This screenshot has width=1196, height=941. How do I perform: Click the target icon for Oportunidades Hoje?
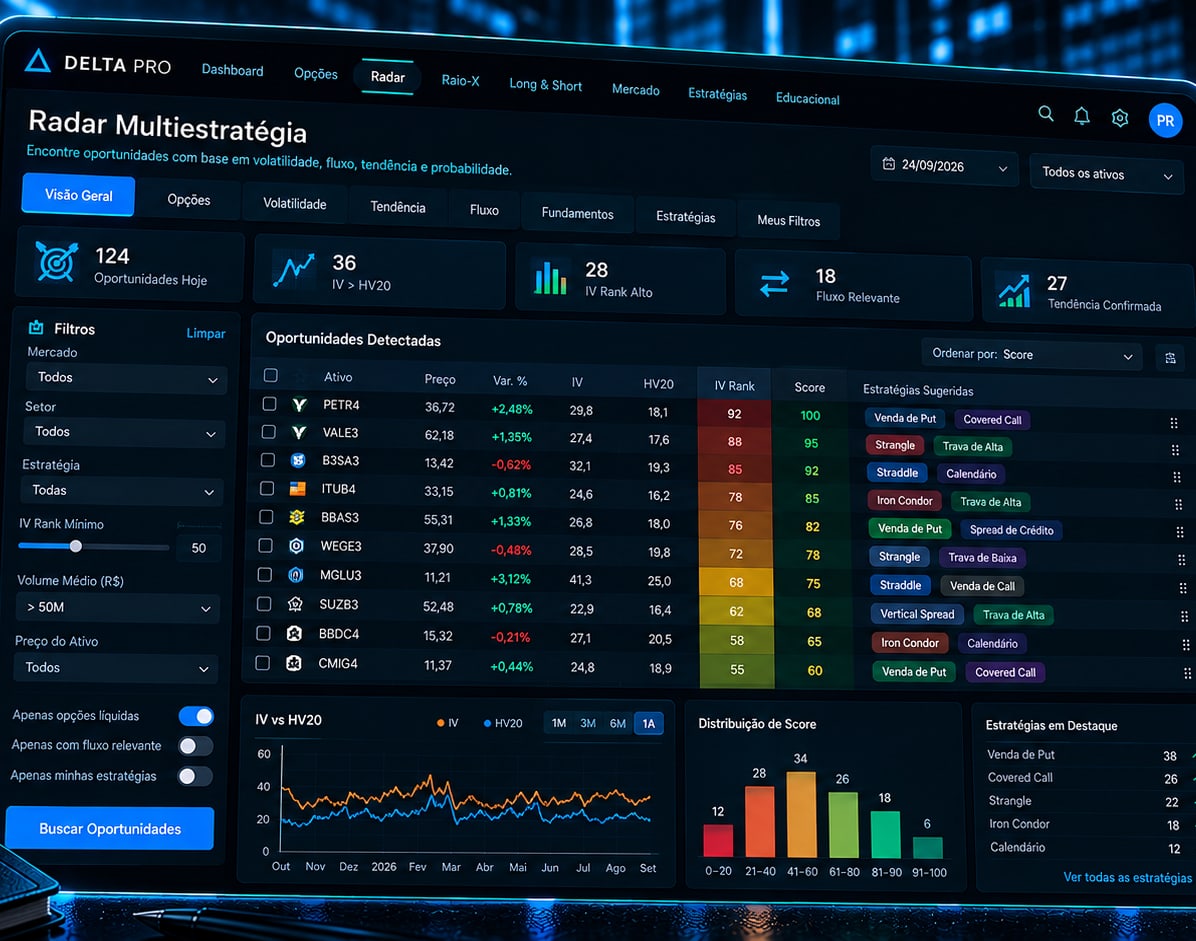56,262
